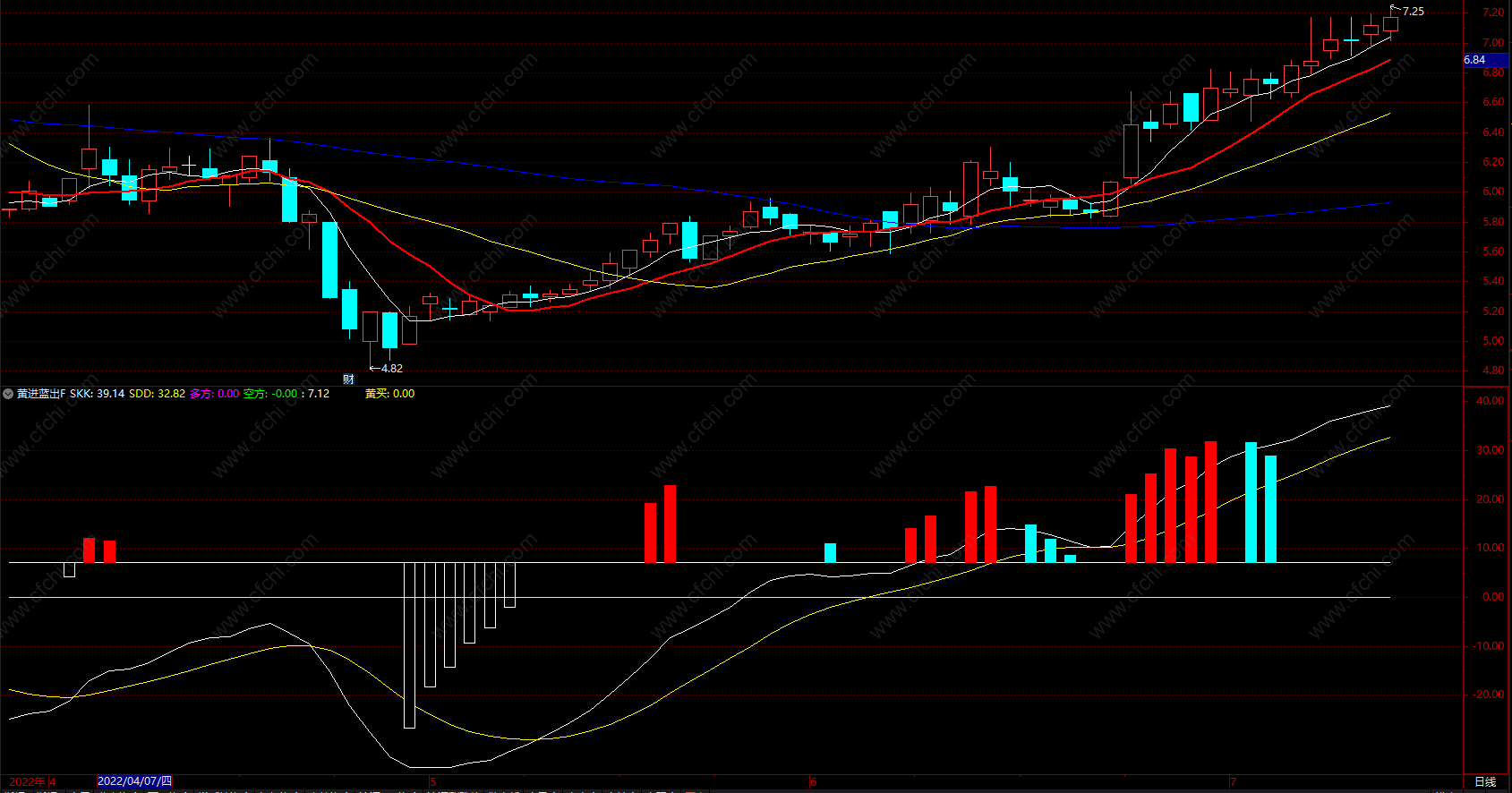Click the 财 financial marker under the candles

point(348,379)
